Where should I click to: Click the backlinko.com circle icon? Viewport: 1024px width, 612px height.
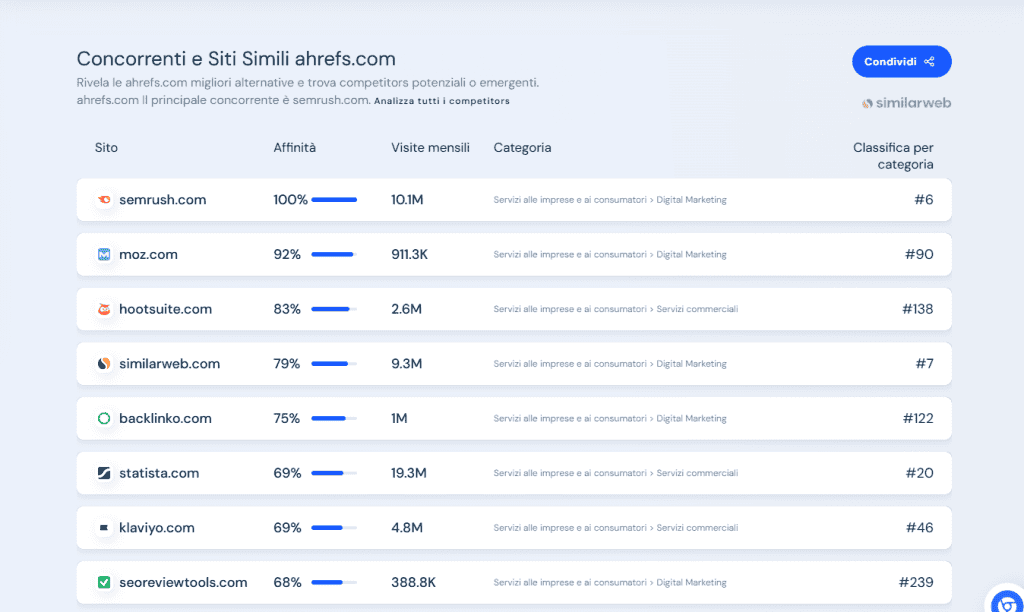click(x=104, y=419)
